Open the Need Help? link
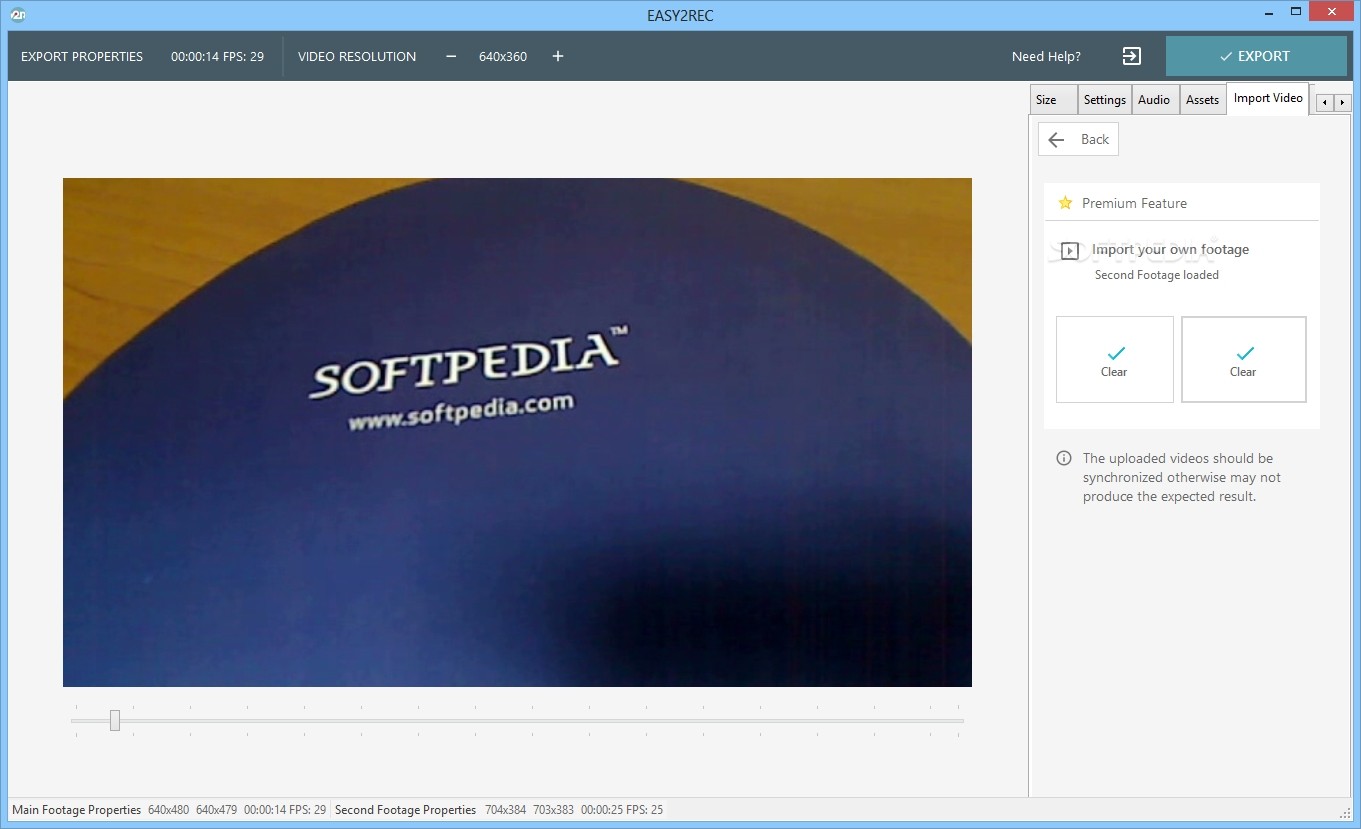Viewport: 1361px width, 829px height. (1046, 56)
